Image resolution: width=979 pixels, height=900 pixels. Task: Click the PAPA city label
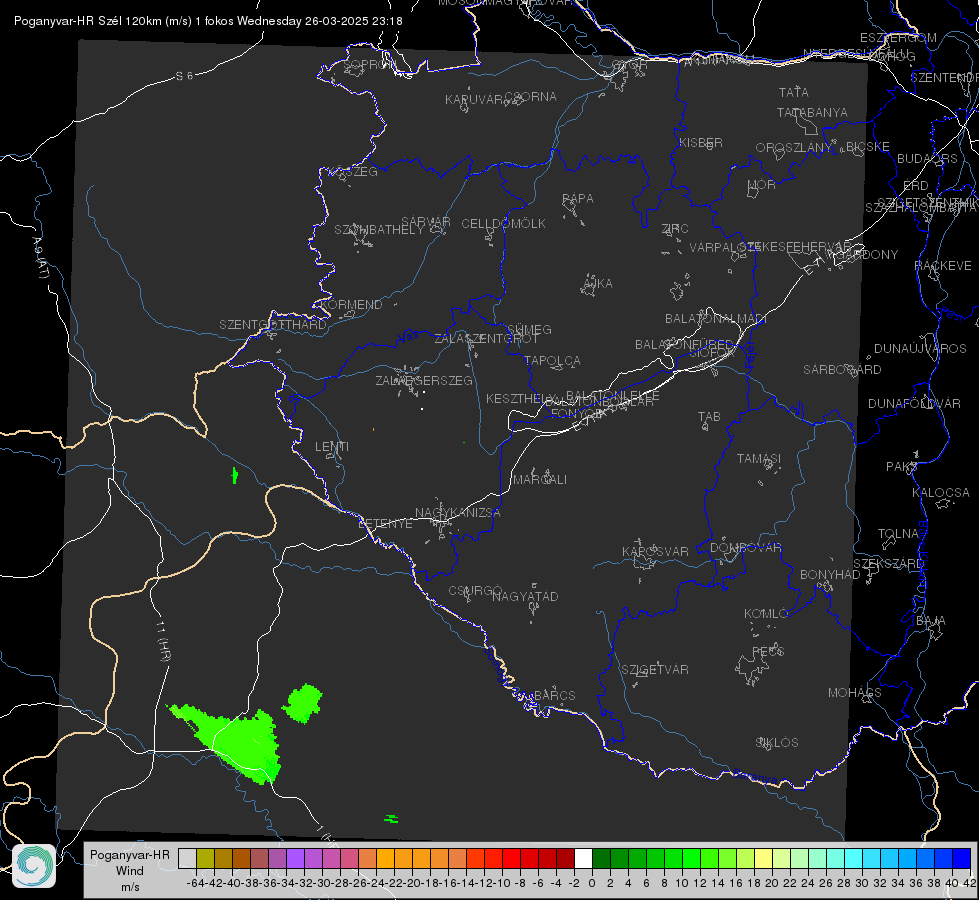(x=578, y=198)
